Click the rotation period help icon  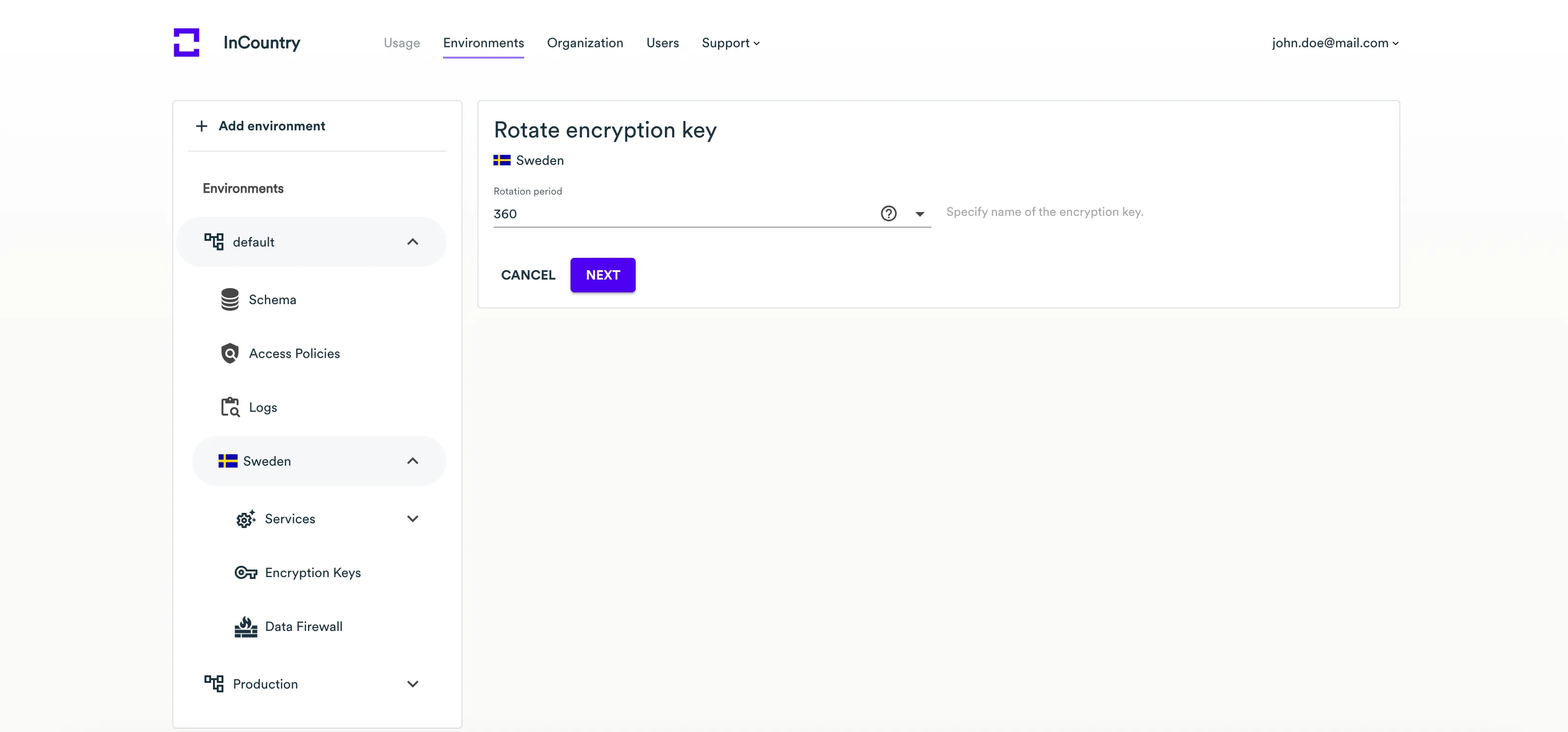coord(888,213)
